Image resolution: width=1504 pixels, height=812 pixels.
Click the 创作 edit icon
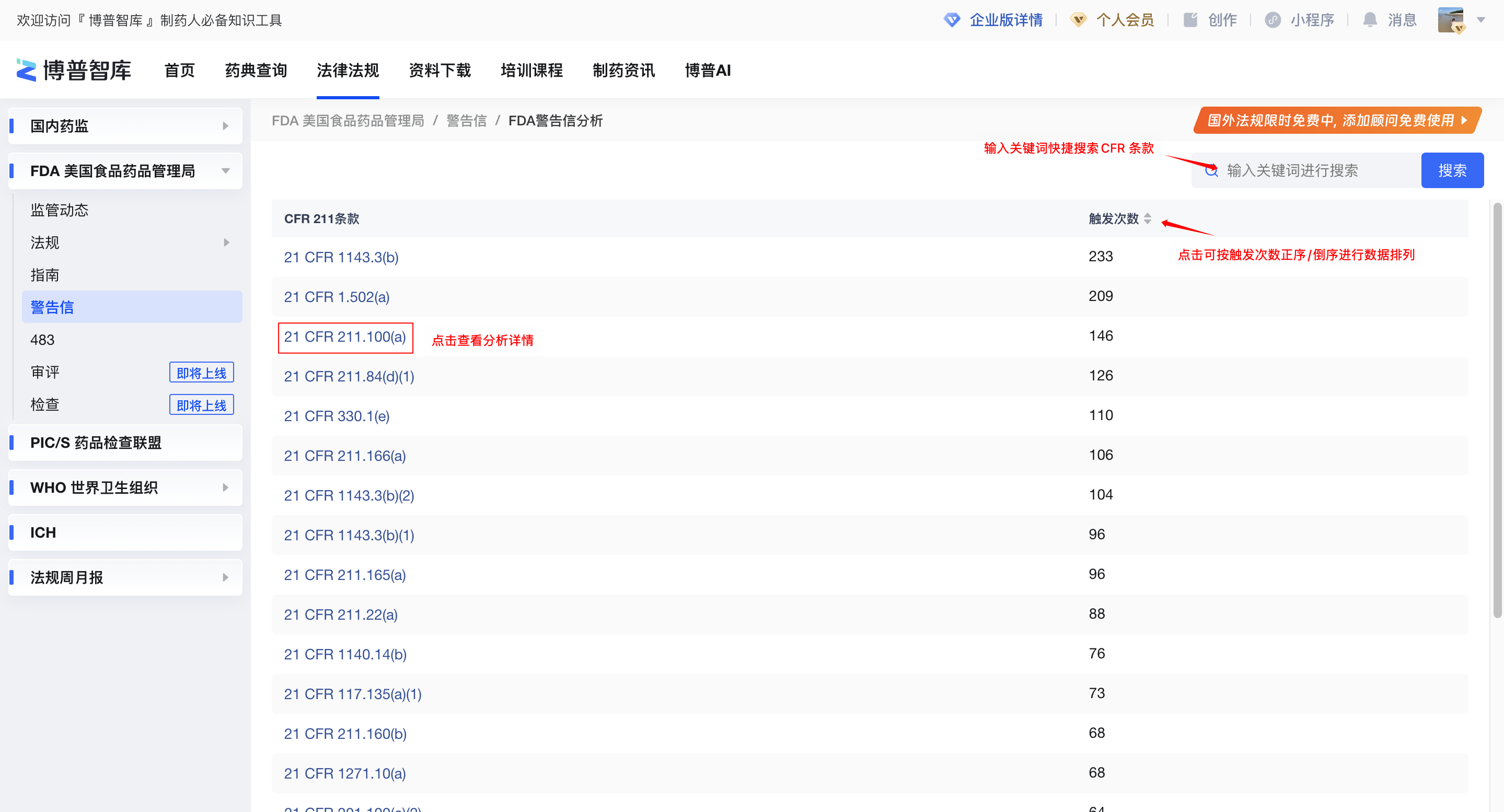coord(1190,20)
